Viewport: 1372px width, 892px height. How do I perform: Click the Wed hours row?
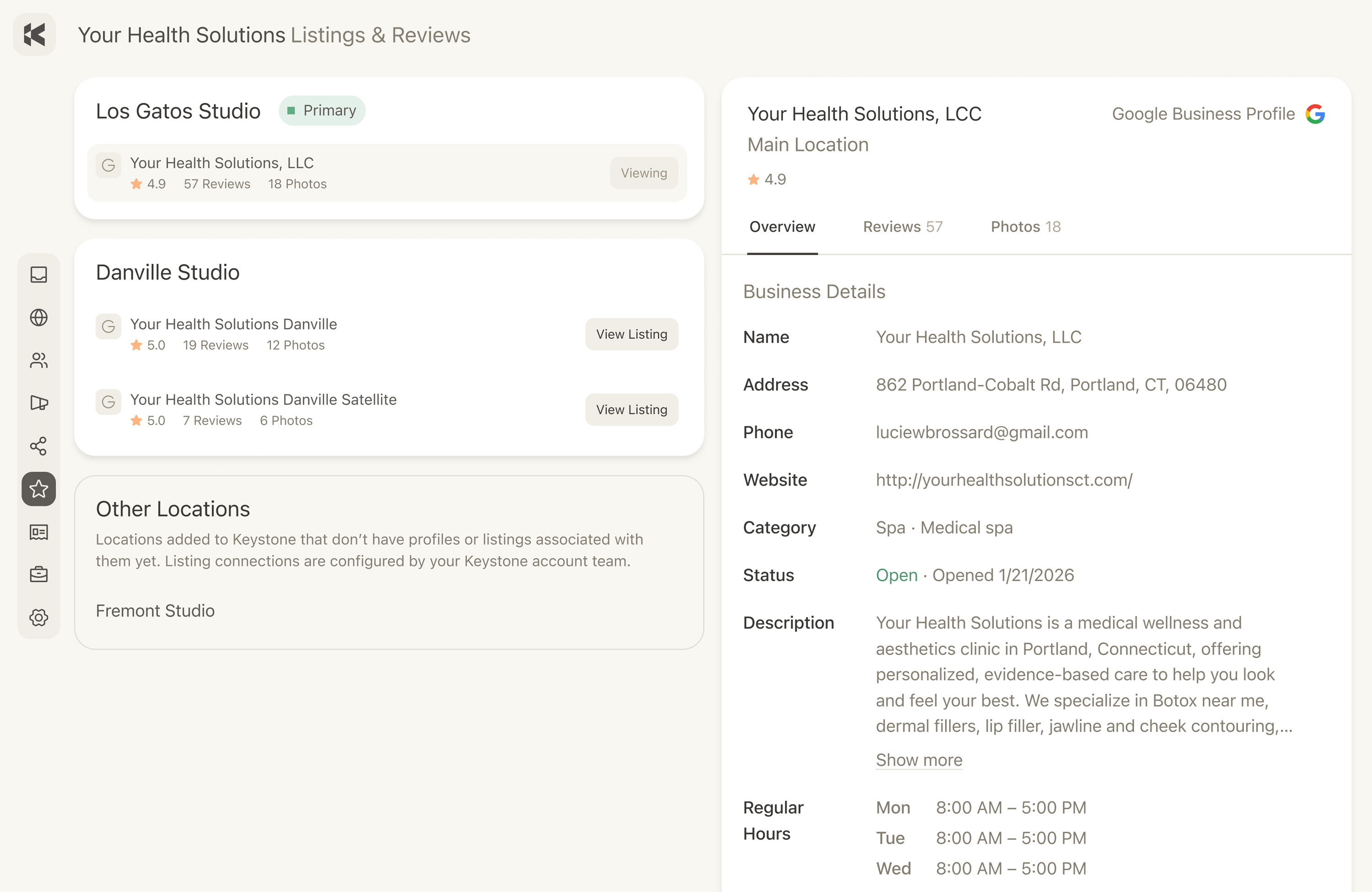981,868
